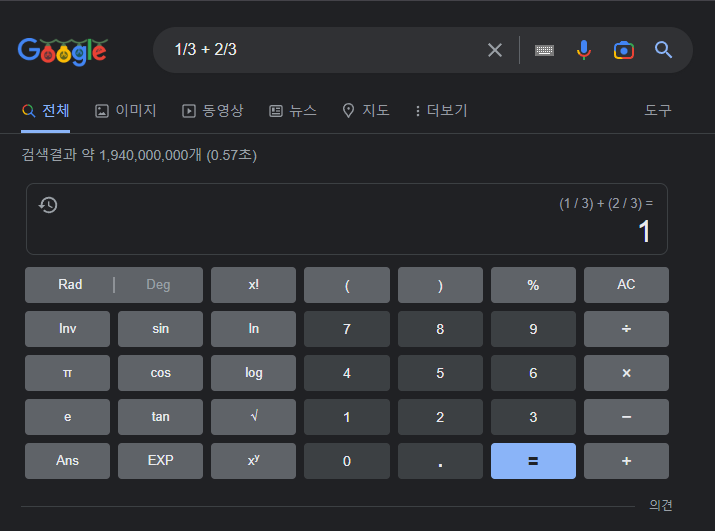Open the 뉴스 tab
The image size is (715, 531).
(293, 111)
